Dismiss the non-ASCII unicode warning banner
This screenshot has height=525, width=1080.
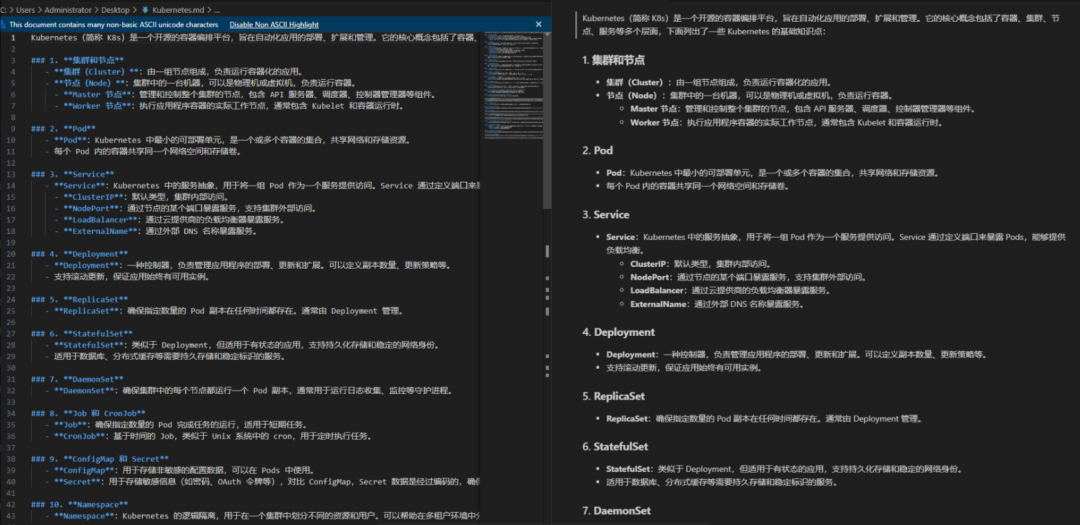click(x=539, y=24)
